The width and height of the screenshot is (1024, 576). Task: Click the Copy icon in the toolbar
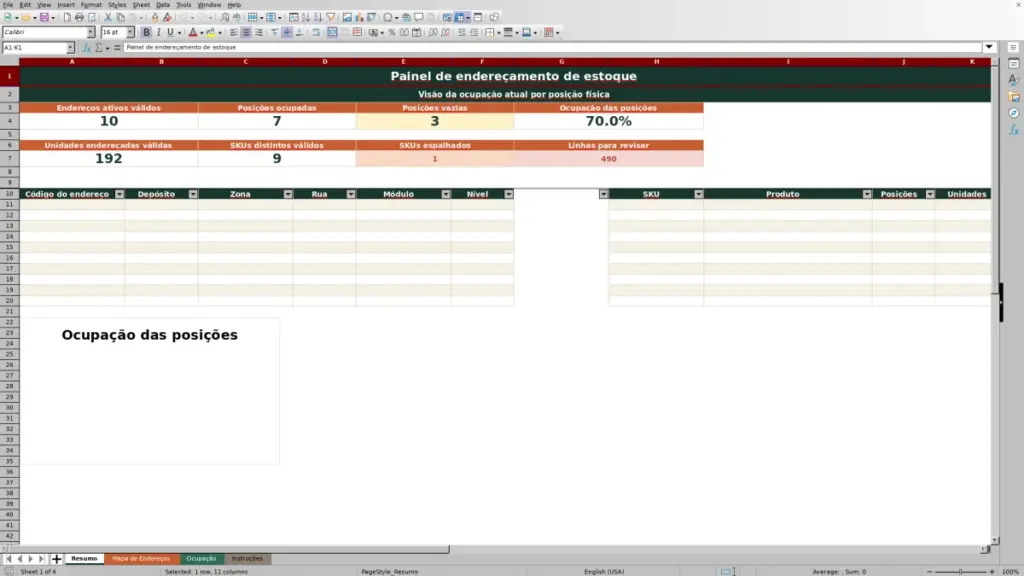pyautogui.click(x=120, y=18)
